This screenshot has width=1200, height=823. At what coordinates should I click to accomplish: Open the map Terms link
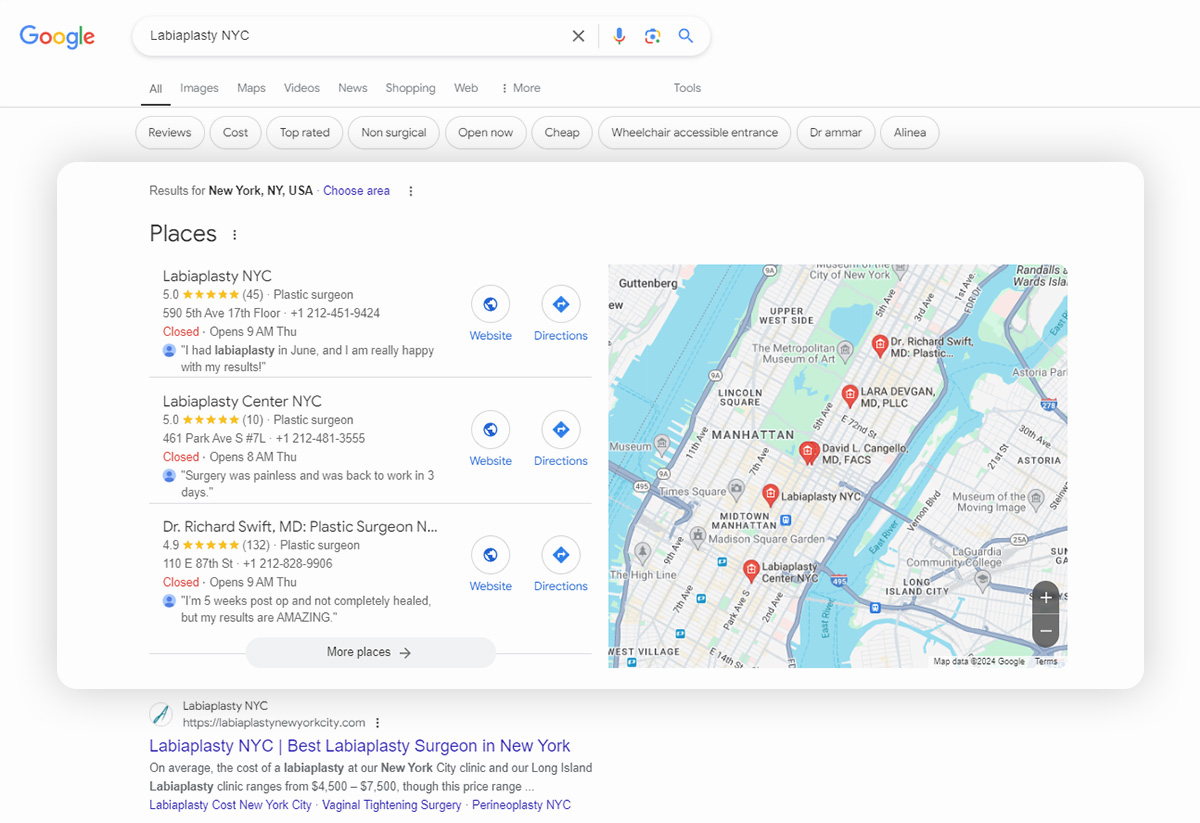[1046, 662]
